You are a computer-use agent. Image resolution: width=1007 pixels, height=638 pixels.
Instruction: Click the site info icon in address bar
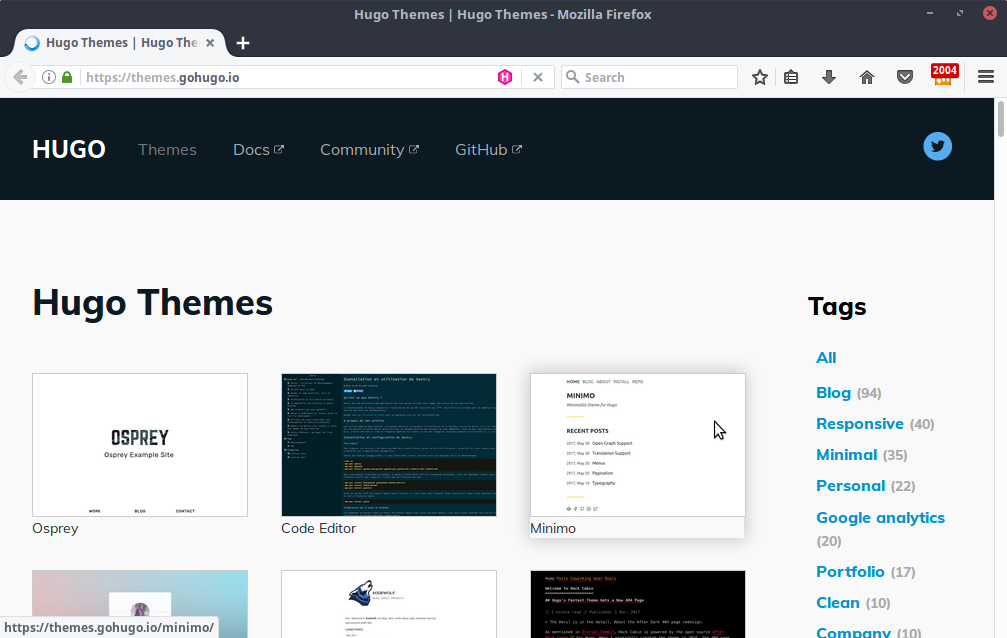coord(48,77)
